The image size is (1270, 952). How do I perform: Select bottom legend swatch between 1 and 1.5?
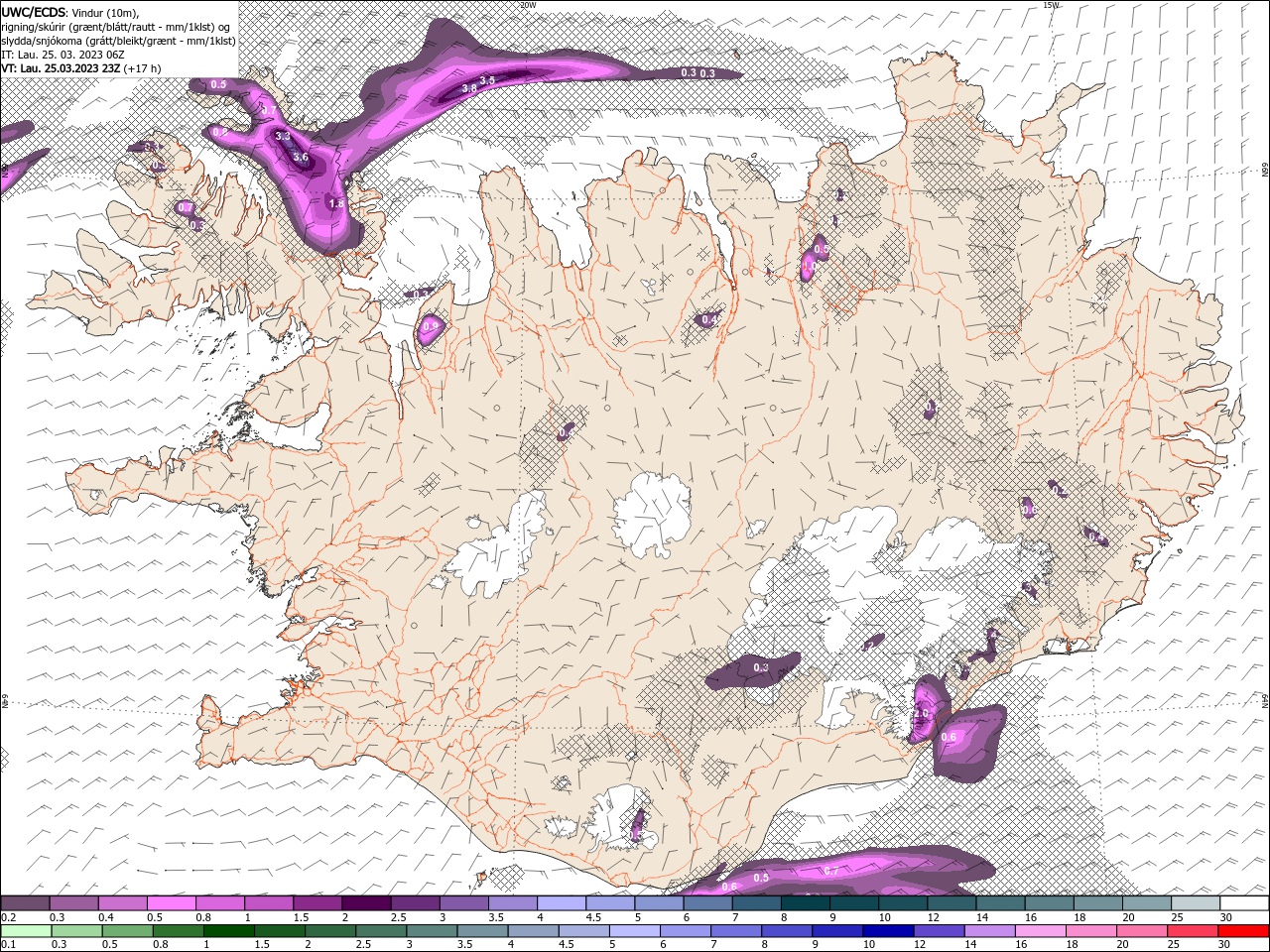228,931
